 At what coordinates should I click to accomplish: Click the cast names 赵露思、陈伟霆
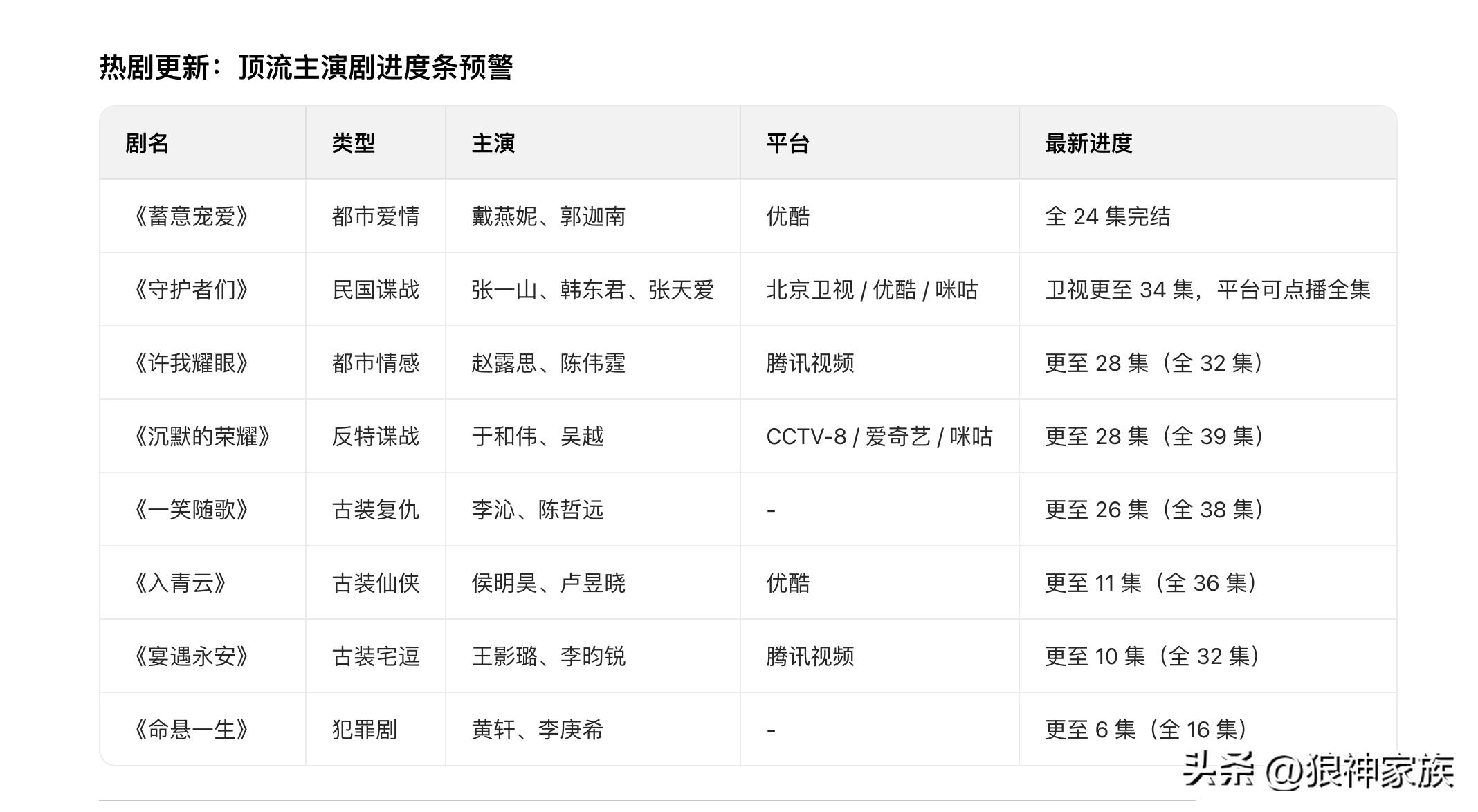549,363
